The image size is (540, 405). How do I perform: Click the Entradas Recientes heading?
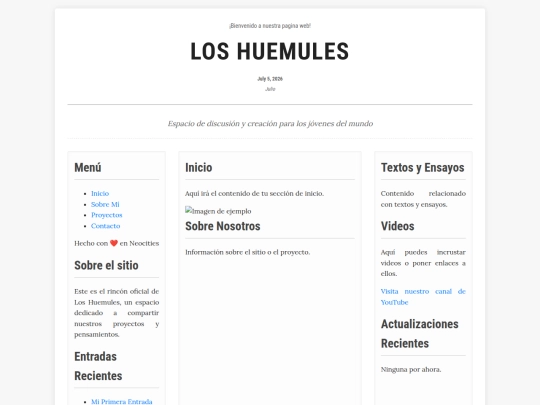coord(98,366)
